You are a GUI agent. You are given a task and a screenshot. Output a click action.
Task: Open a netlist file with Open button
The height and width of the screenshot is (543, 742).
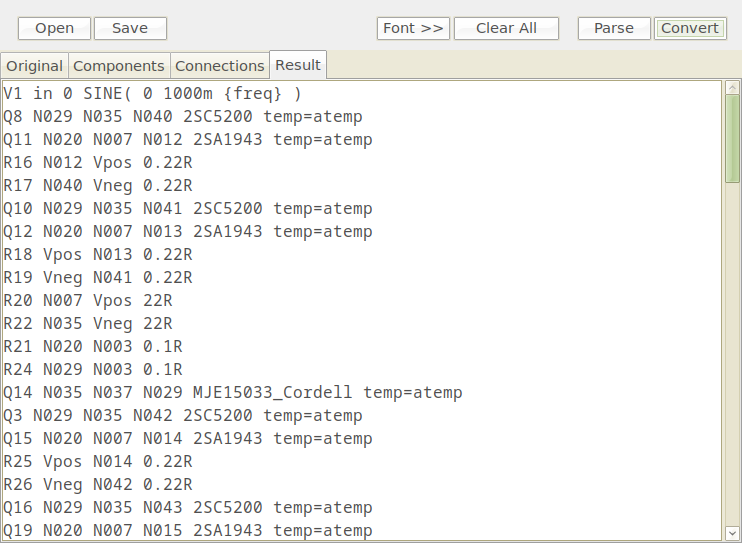click(x=54, y=28)
